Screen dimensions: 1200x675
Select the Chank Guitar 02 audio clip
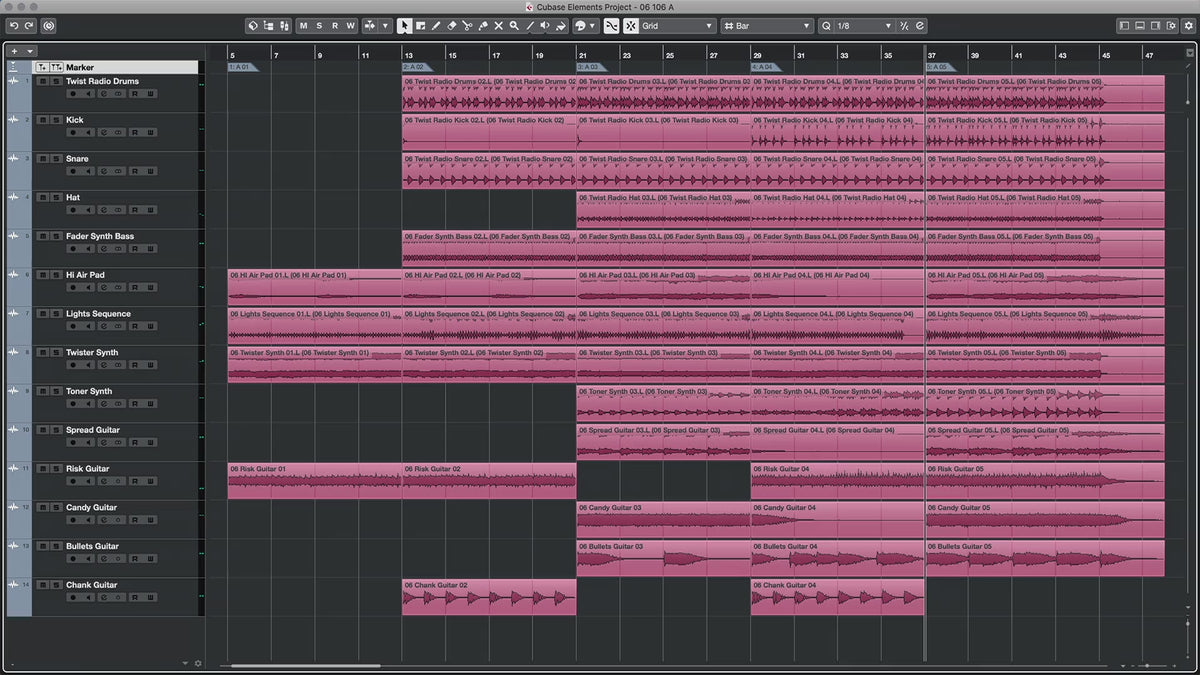point(488,597)
